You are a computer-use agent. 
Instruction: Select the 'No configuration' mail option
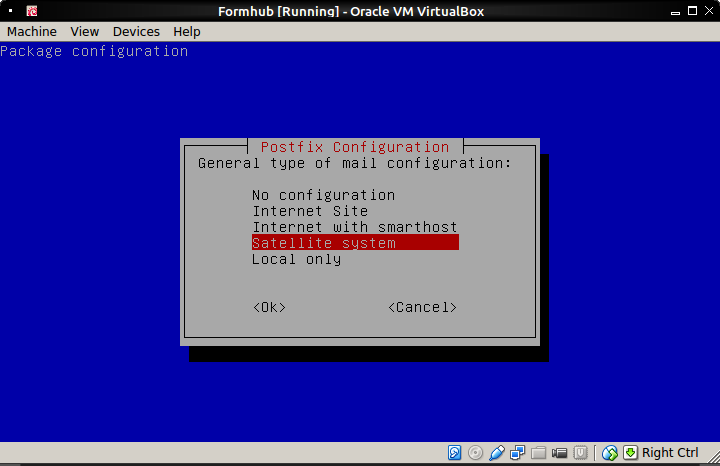click(323, 195)
